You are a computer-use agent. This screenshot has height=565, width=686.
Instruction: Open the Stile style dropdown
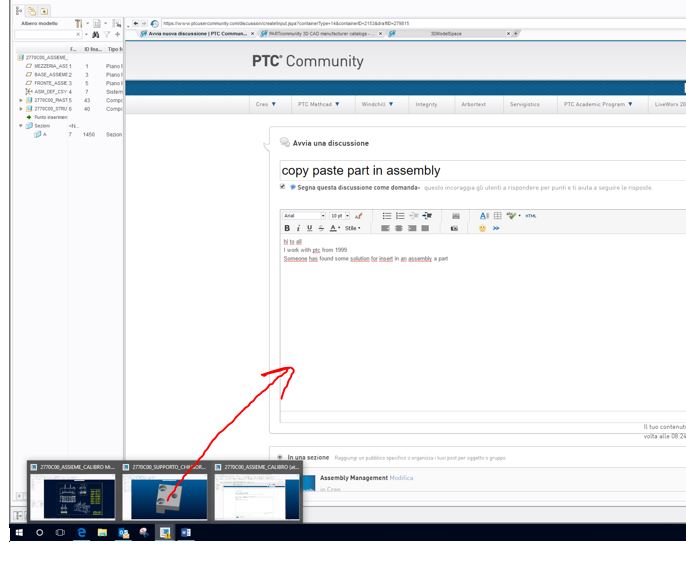353,228
